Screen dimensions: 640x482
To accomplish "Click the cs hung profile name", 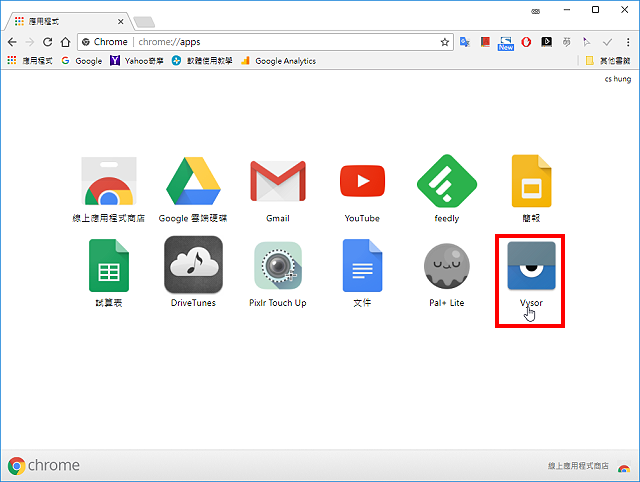I will (x=618, y=79).
